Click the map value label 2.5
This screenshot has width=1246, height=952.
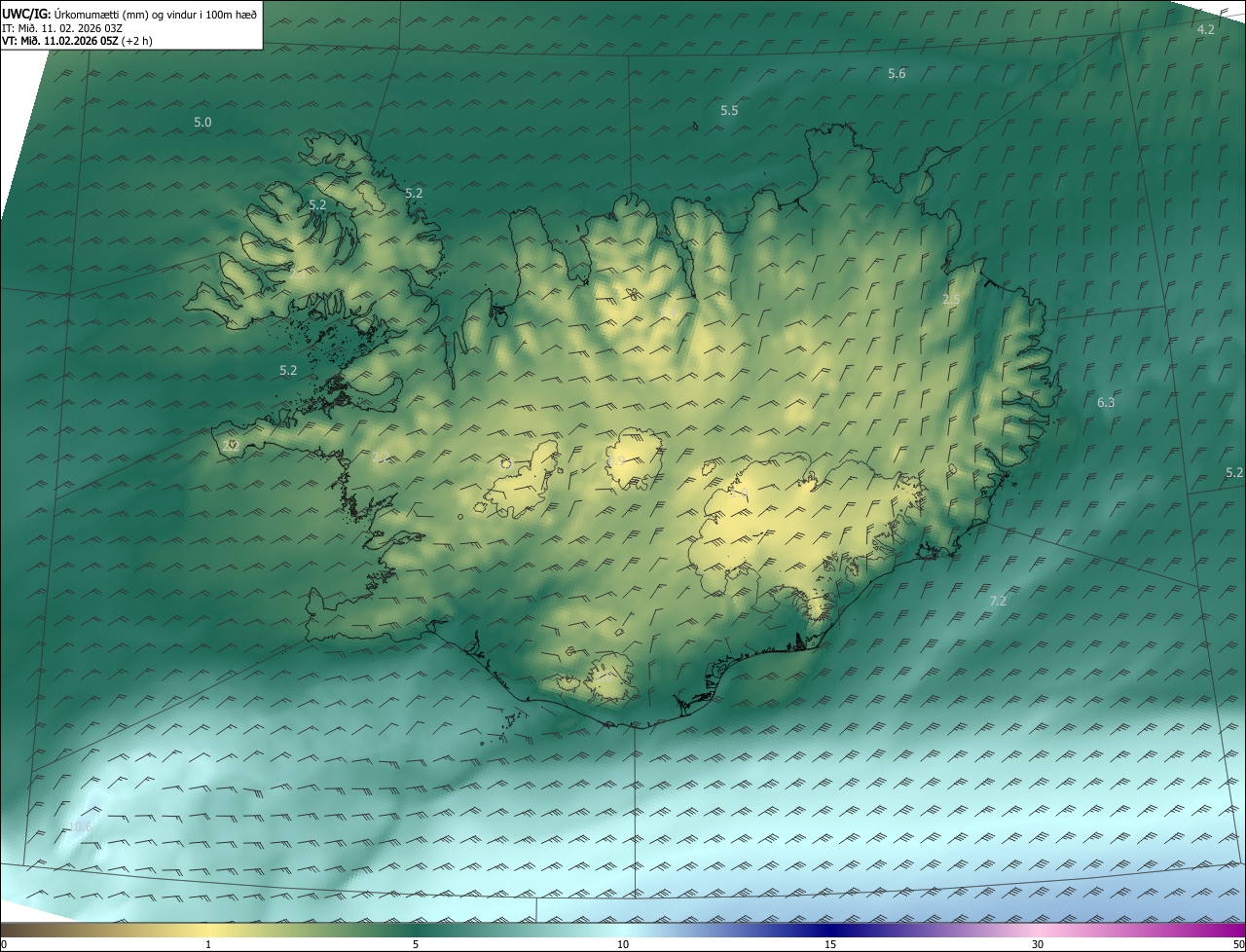coord(951,300)
